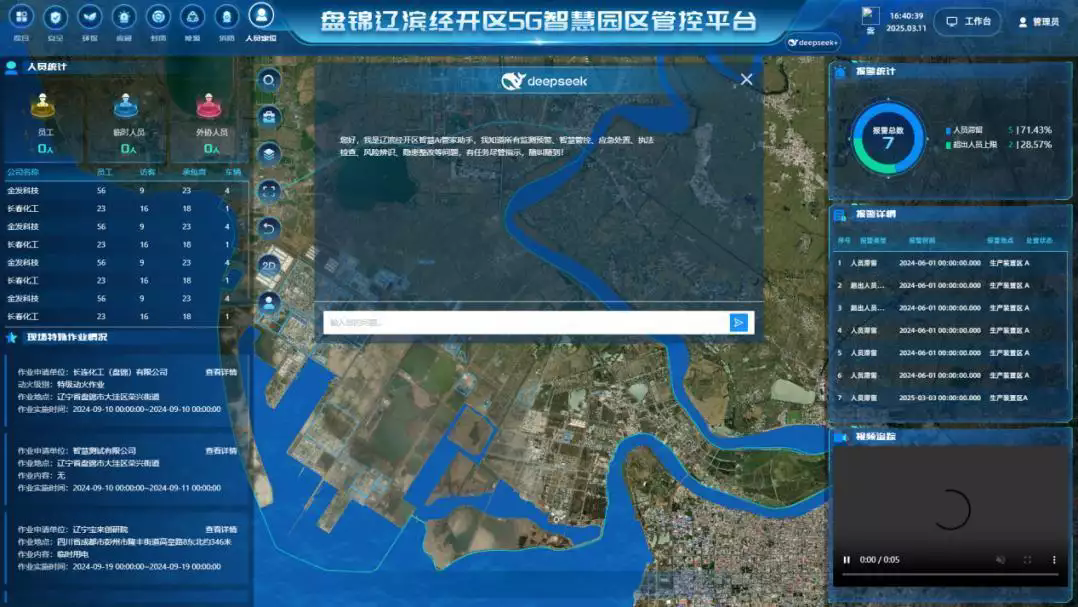Select the shield icon in top navigation
This screenshot has height=607, width=1078.
[56, 18]
